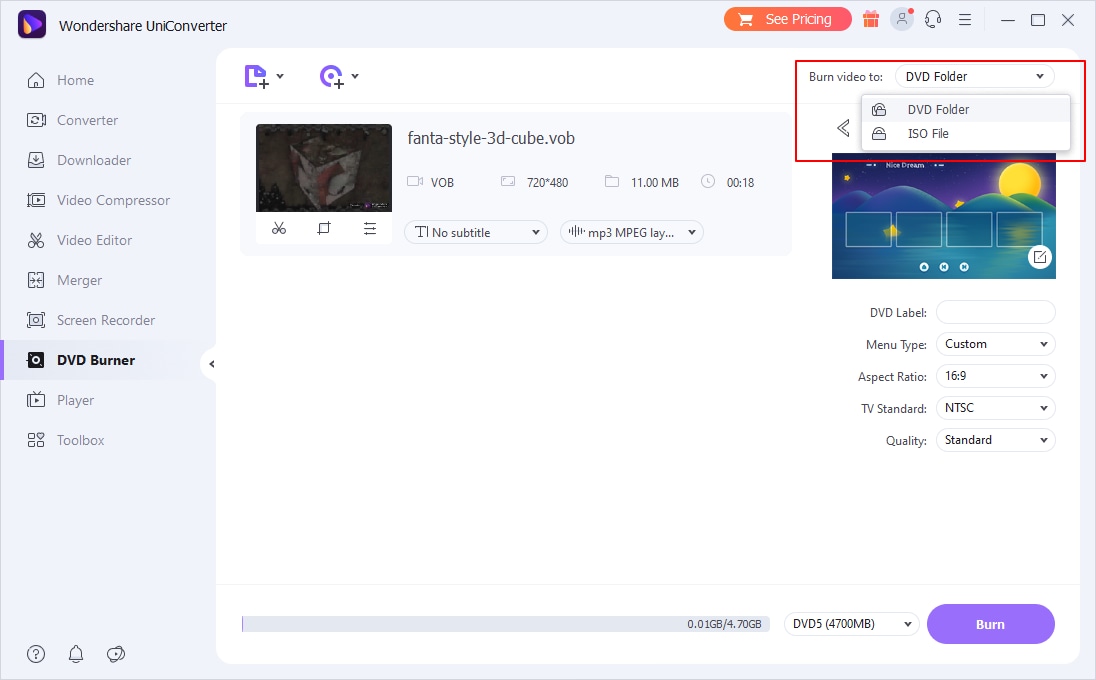Open the user account icon

coord(902,20)
